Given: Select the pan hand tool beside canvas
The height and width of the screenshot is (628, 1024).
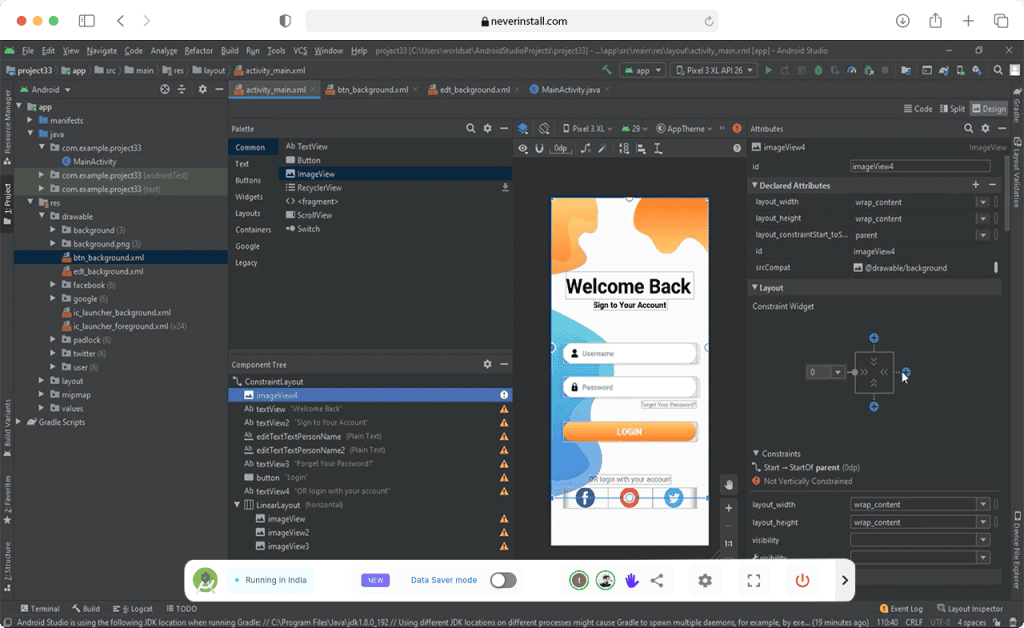Looking at the screenshot, I should pyautogui.click(x=729, y=485).
